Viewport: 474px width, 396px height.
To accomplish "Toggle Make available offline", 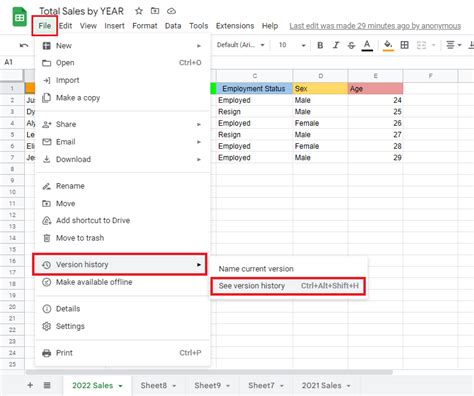I will (122, 282).
